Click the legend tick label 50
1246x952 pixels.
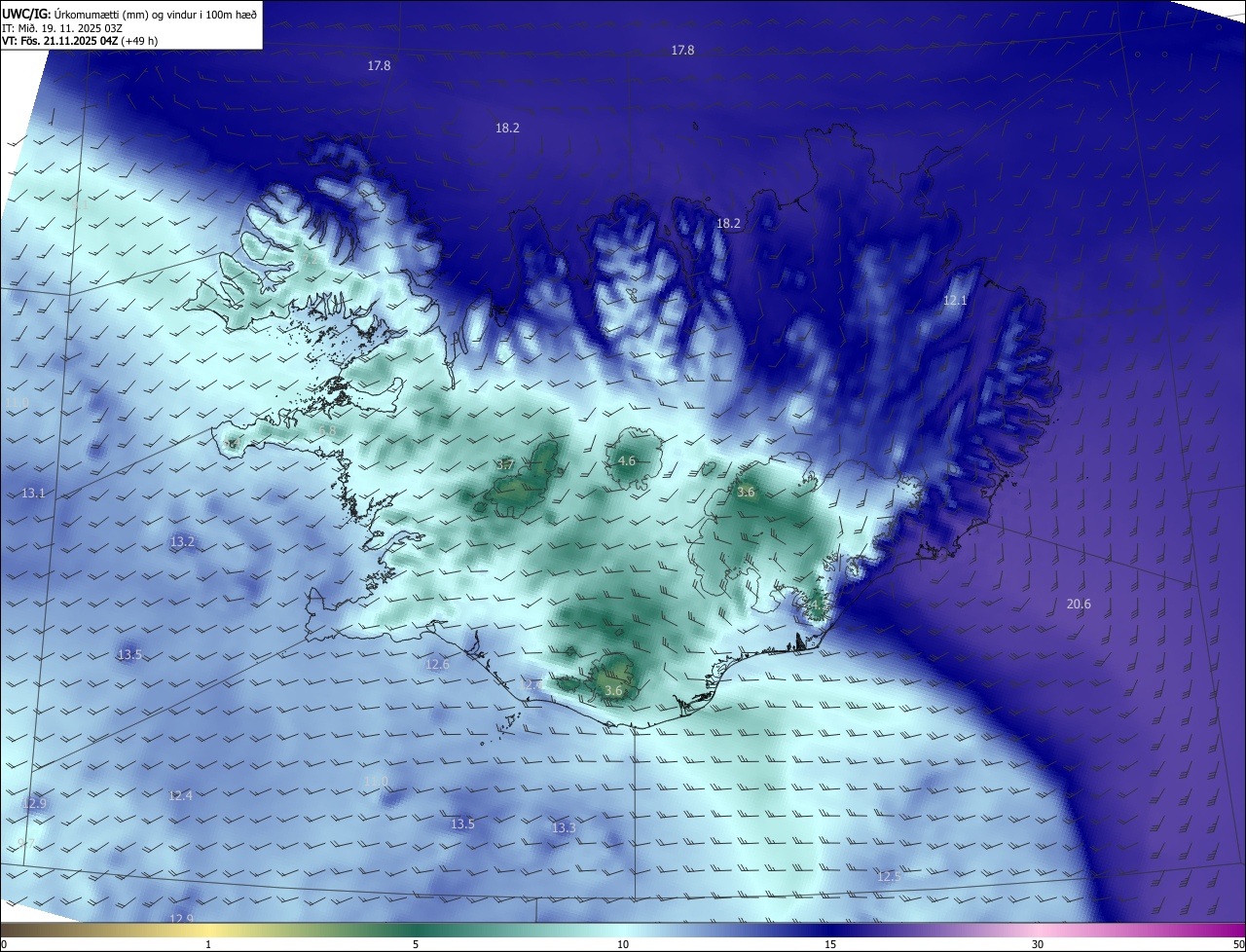1238,944
